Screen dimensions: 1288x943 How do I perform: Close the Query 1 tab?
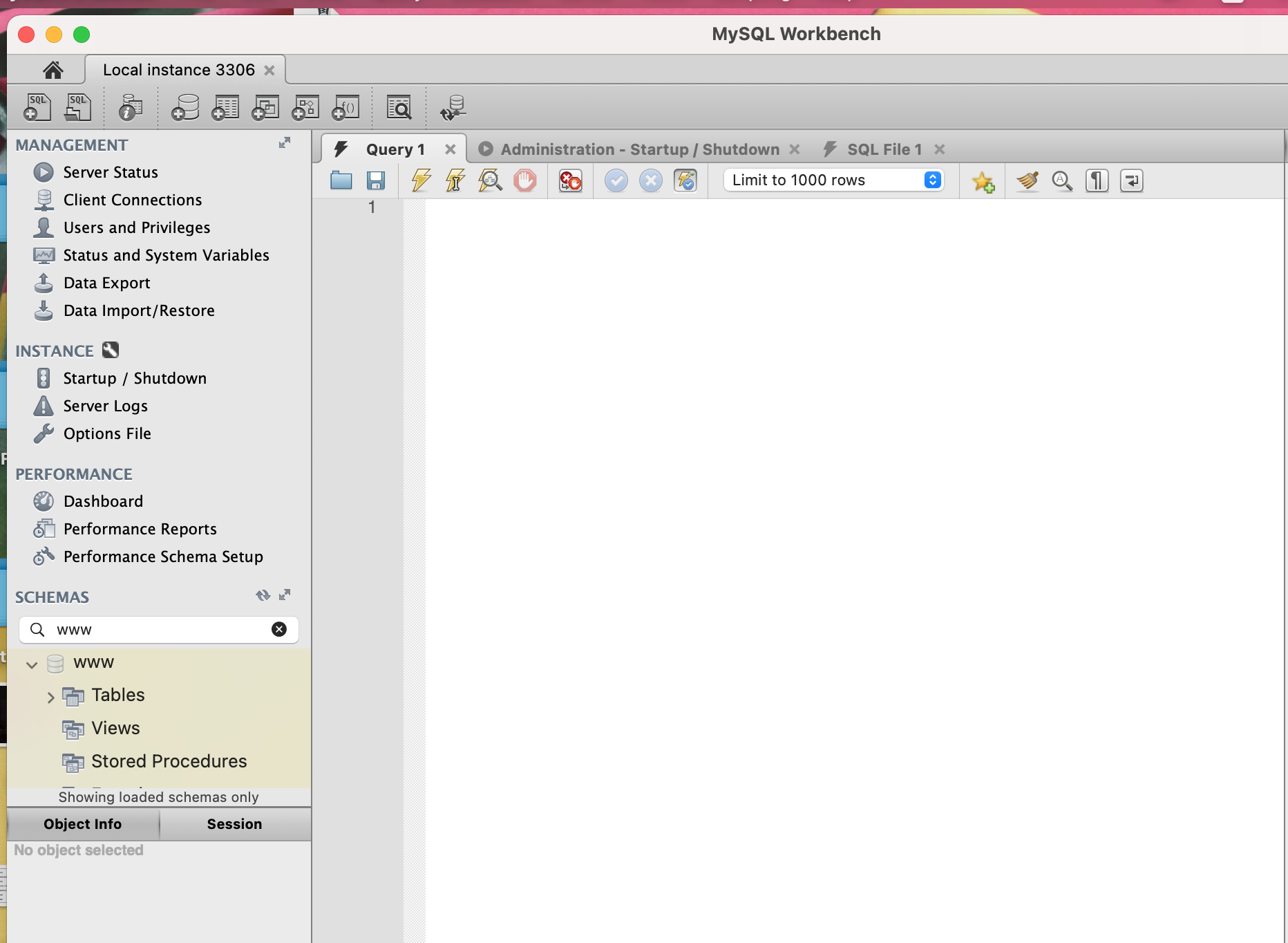point(450,149)
